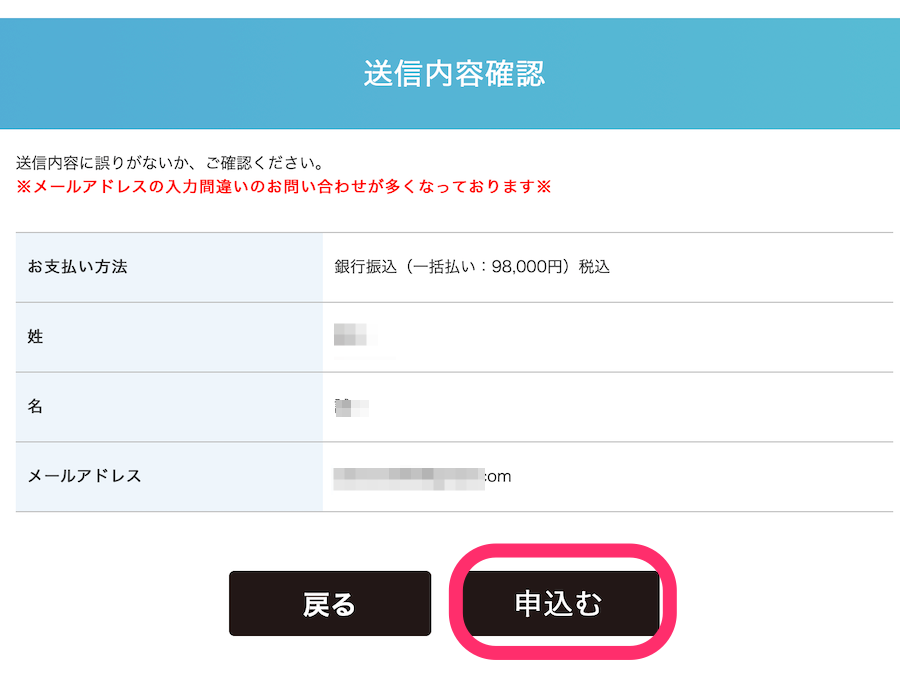The image size is (900, 680).
Task: Click the red メールアドレス warning notice
Action: [x=283, y=187]
